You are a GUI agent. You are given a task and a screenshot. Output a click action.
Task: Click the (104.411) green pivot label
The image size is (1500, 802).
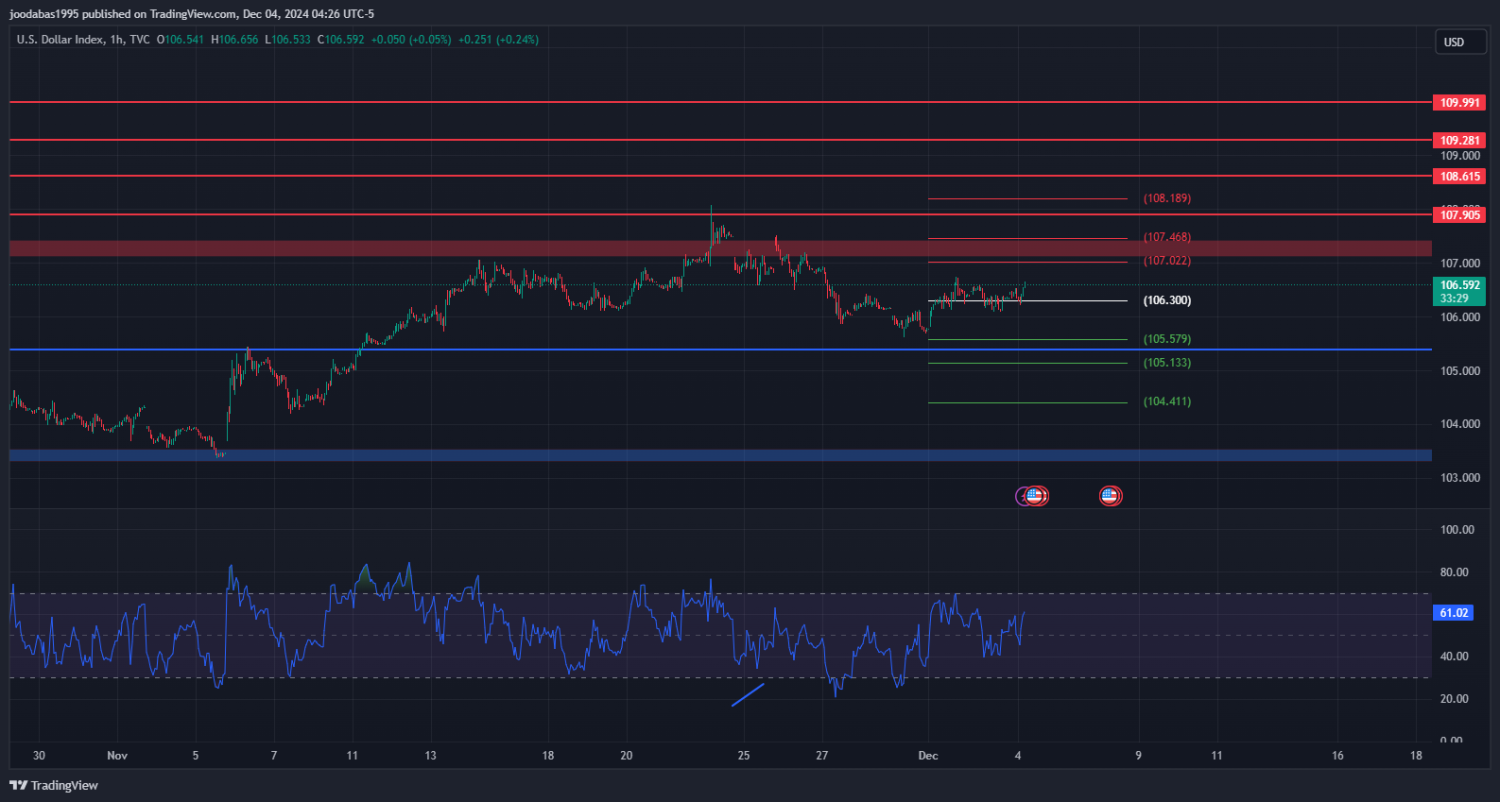click(1167, 401)
